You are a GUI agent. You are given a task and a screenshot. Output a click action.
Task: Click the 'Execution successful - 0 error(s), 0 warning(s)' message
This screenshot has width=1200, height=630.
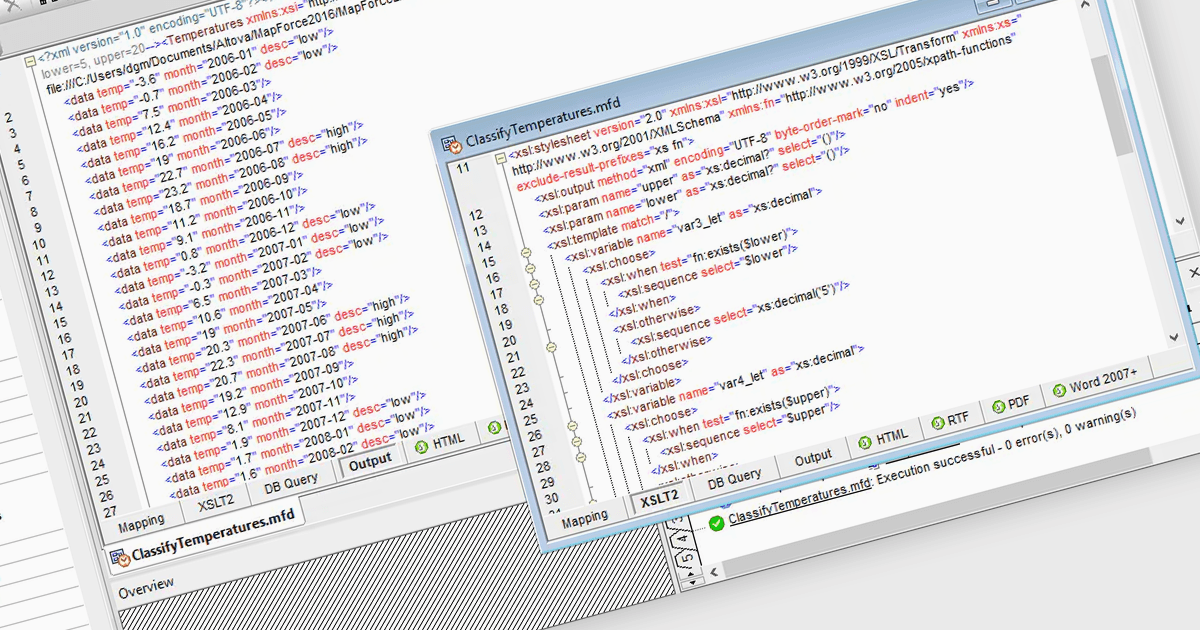click(1007, 443)
